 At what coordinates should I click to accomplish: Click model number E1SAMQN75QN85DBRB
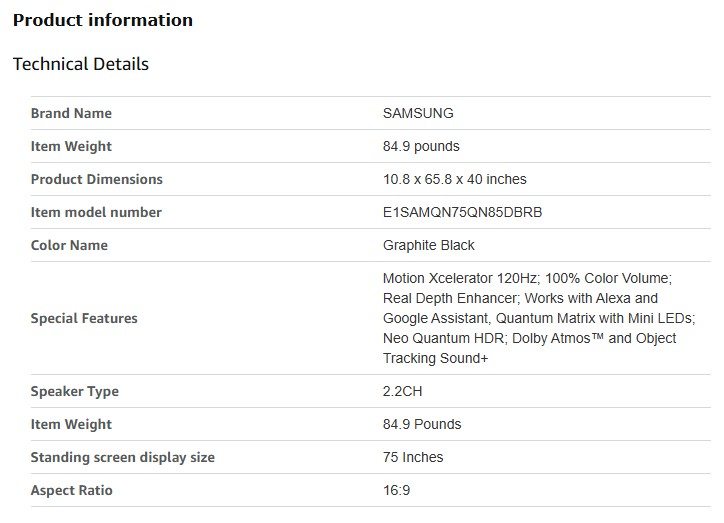click(463, 212)
